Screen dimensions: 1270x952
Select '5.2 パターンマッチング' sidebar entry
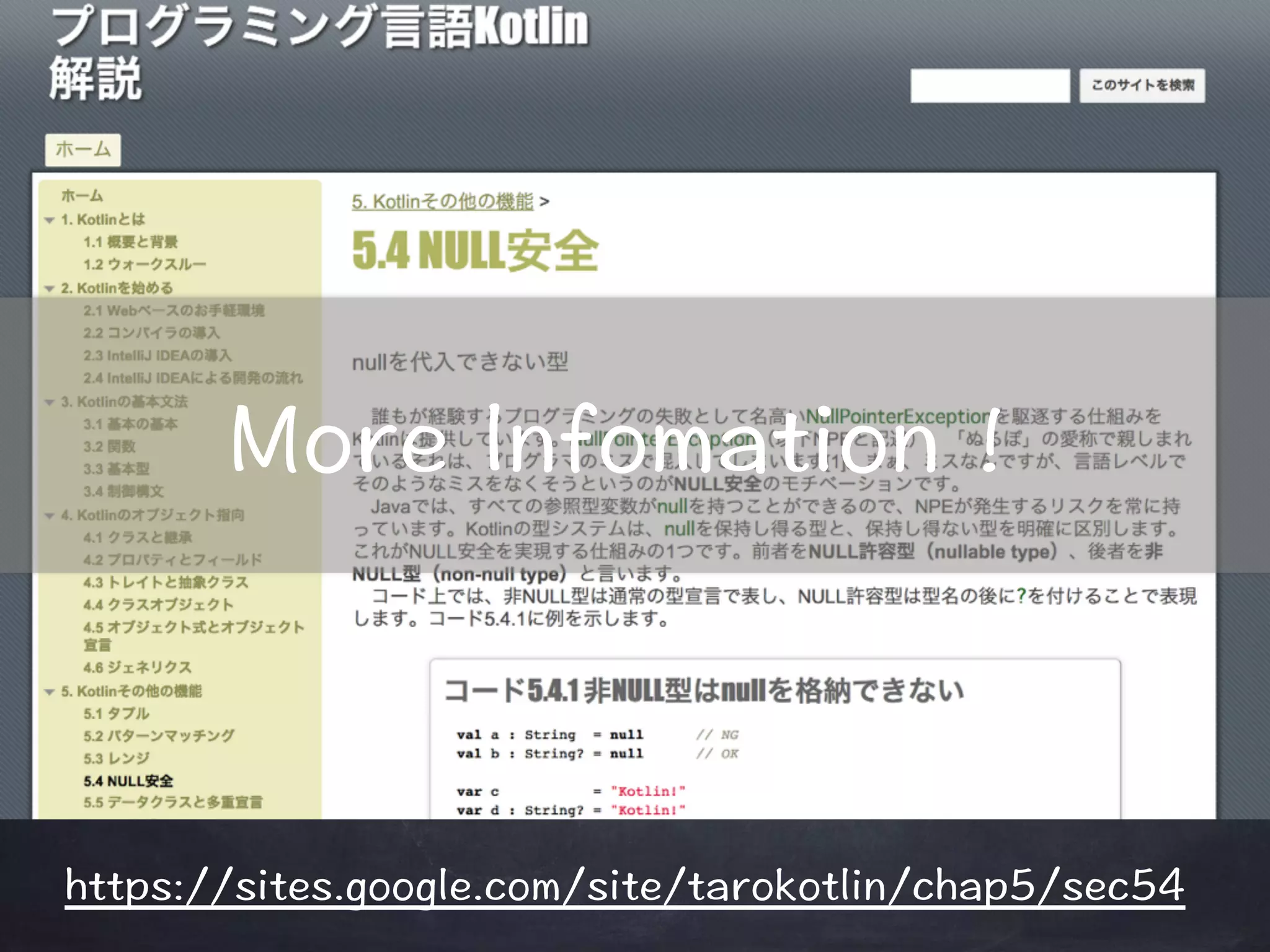(x=159, y=736)
